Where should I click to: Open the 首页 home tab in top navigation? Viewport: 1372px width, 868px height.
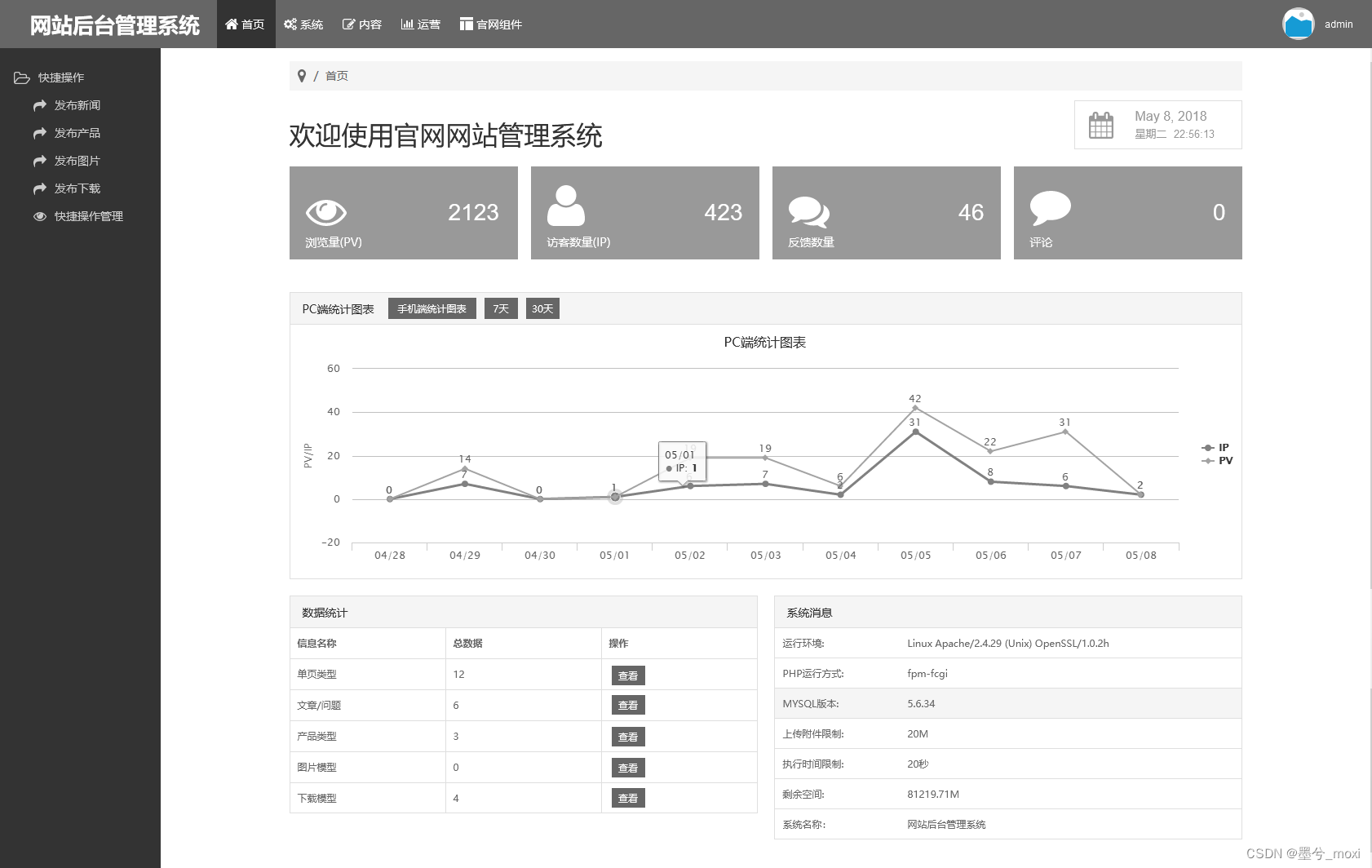(246, 24)
